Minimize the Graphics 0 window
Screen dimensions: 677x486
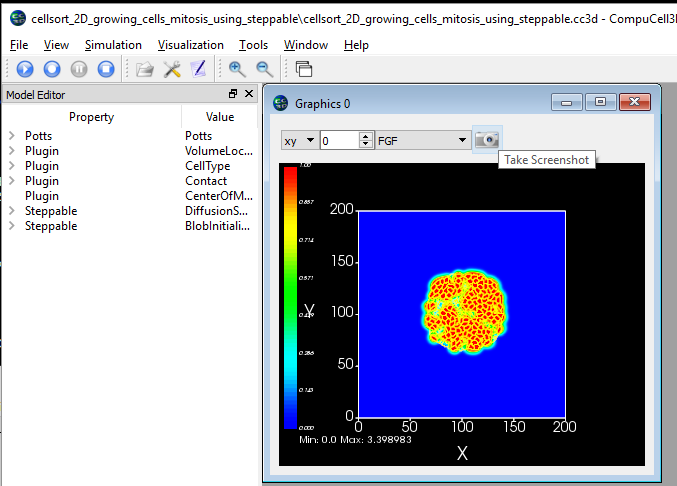[567, 102]
